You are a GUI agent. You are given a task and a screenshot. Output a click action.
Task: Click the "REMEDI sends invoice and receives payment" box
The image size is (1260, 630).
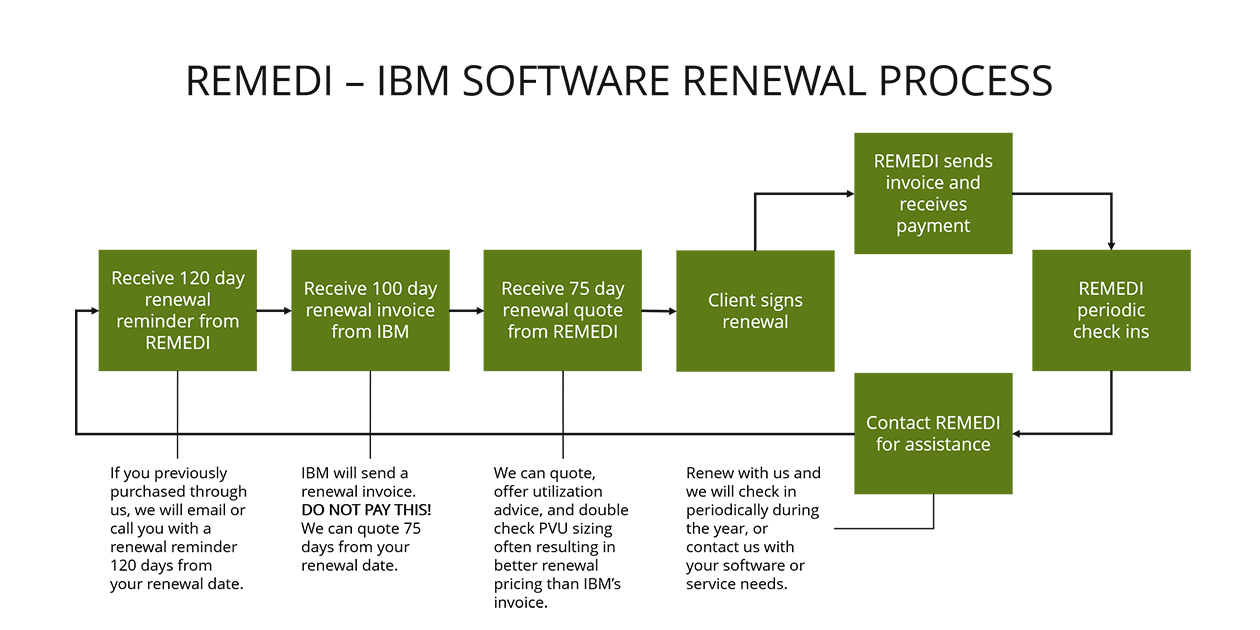[x=933, y=192]
